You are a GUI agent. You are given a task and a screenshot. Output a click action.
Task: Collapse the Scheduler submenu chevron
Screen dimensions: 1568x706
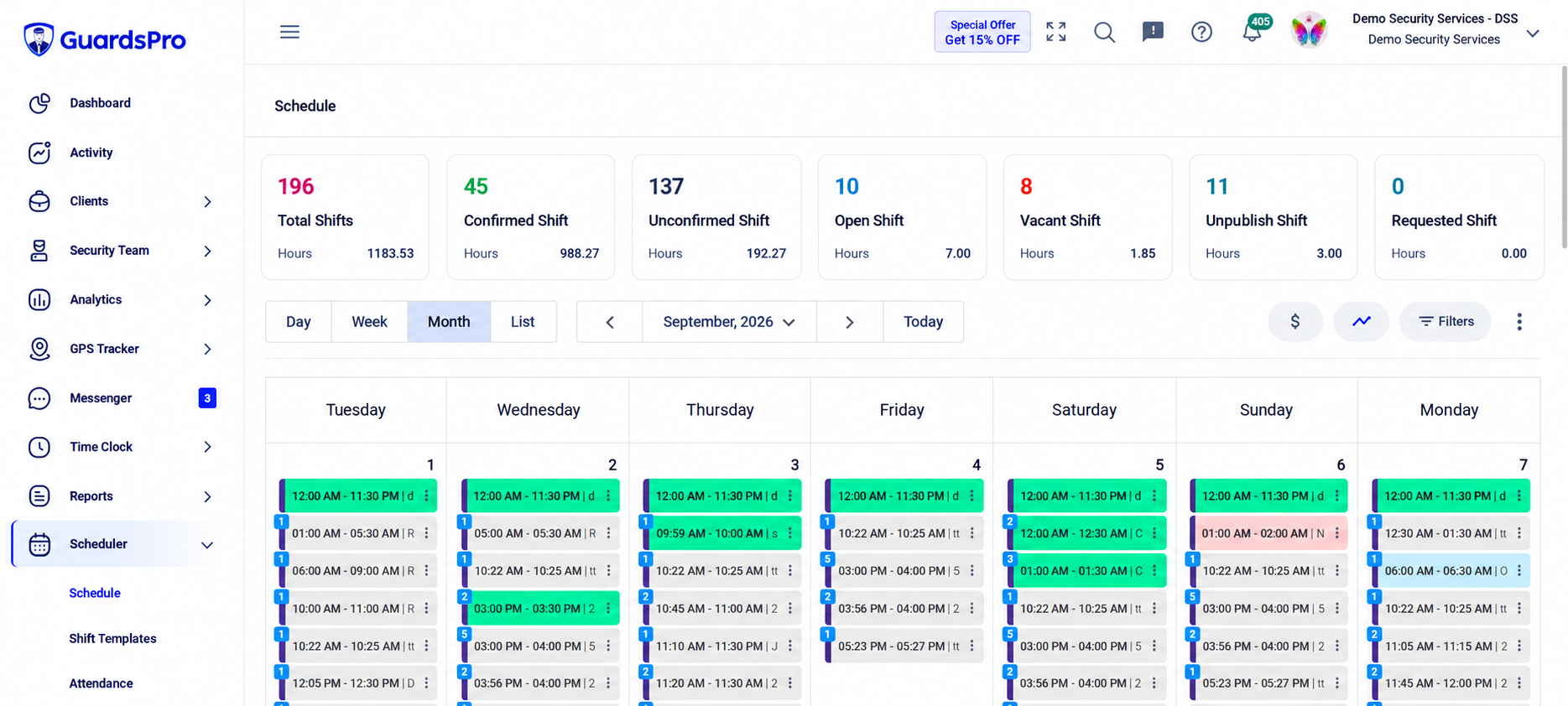(207, 545)
